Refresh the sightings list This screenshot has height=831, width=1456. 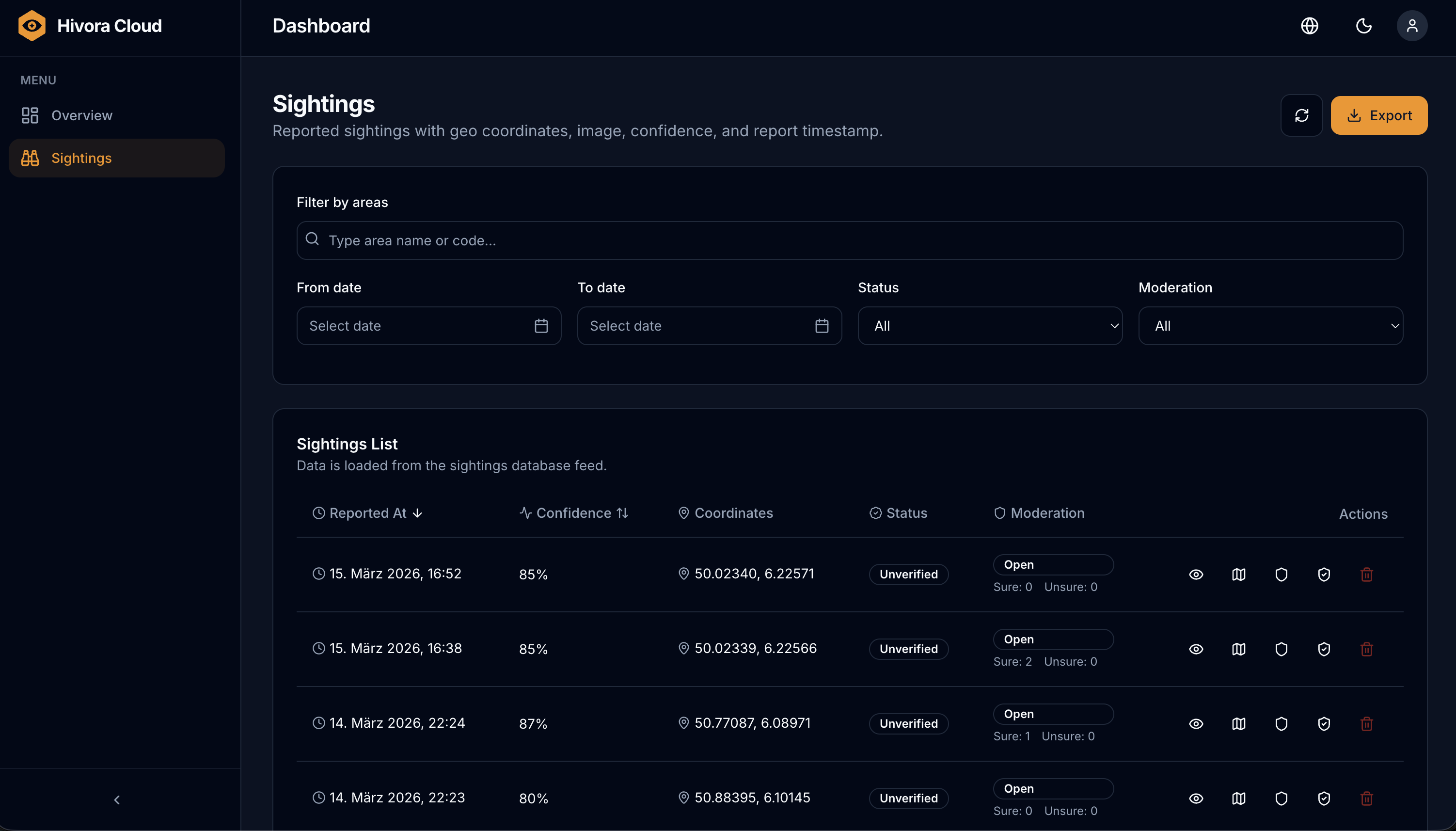[x=1301, y=115]
